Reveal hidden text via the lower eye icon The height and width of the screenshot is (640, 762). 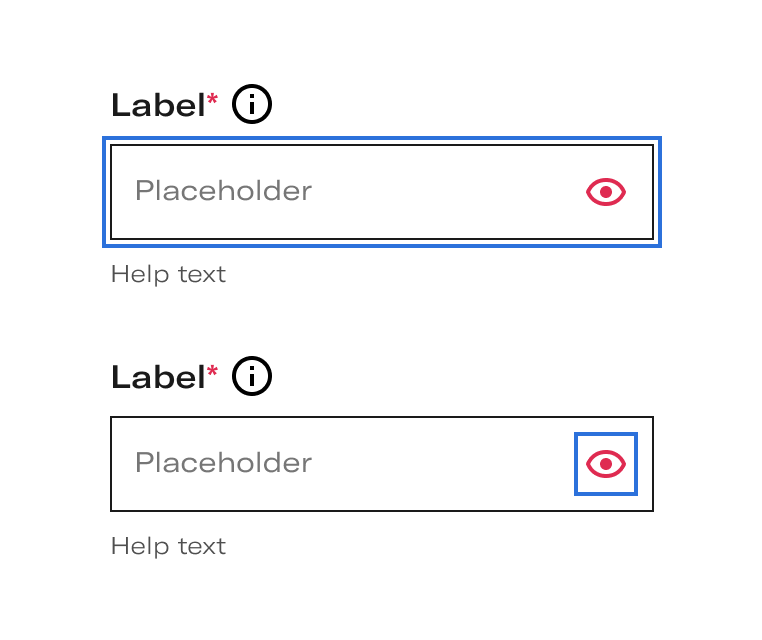606,464
